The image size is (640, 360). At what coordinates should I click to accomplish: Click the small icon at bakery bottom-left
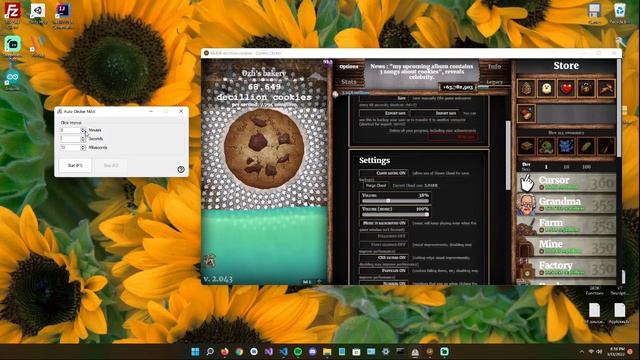pyautogui.click(x=211, y=260)
